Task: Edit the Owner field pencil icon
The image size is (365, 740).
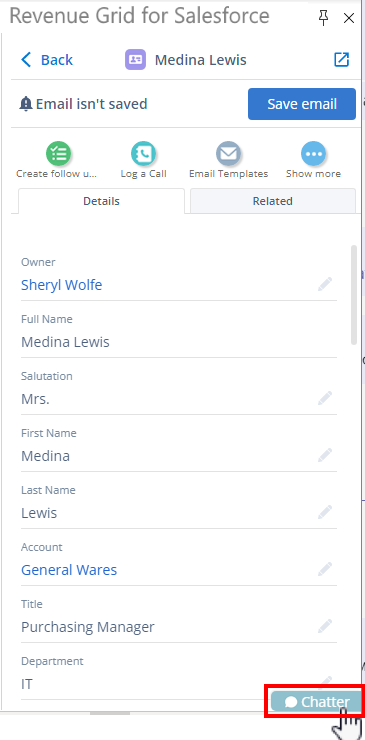Action: 325,285
